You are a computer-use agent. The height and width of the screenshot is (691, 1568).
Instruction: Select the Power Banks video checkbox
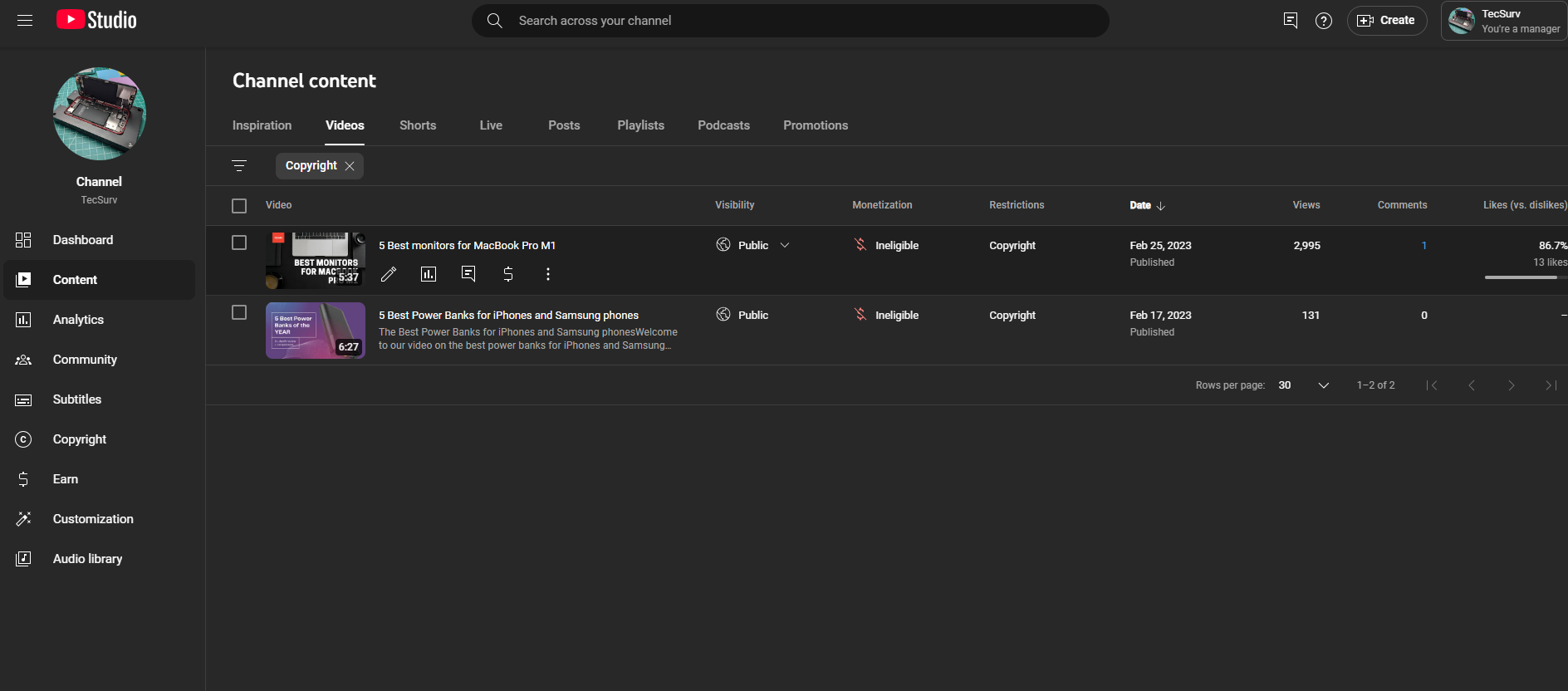239,312
